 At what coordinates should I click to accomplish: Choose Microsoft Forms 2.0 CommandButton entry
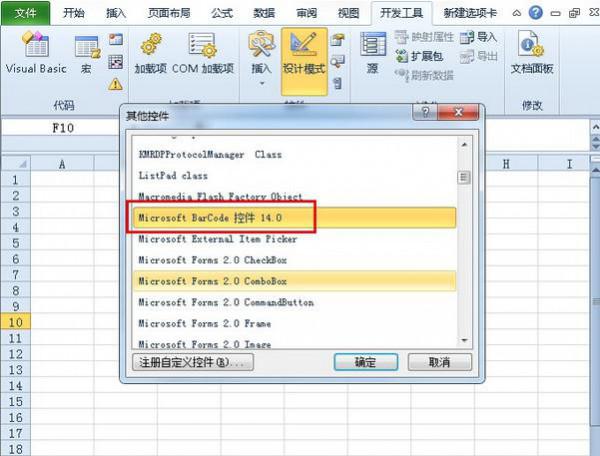coord(225,302)
